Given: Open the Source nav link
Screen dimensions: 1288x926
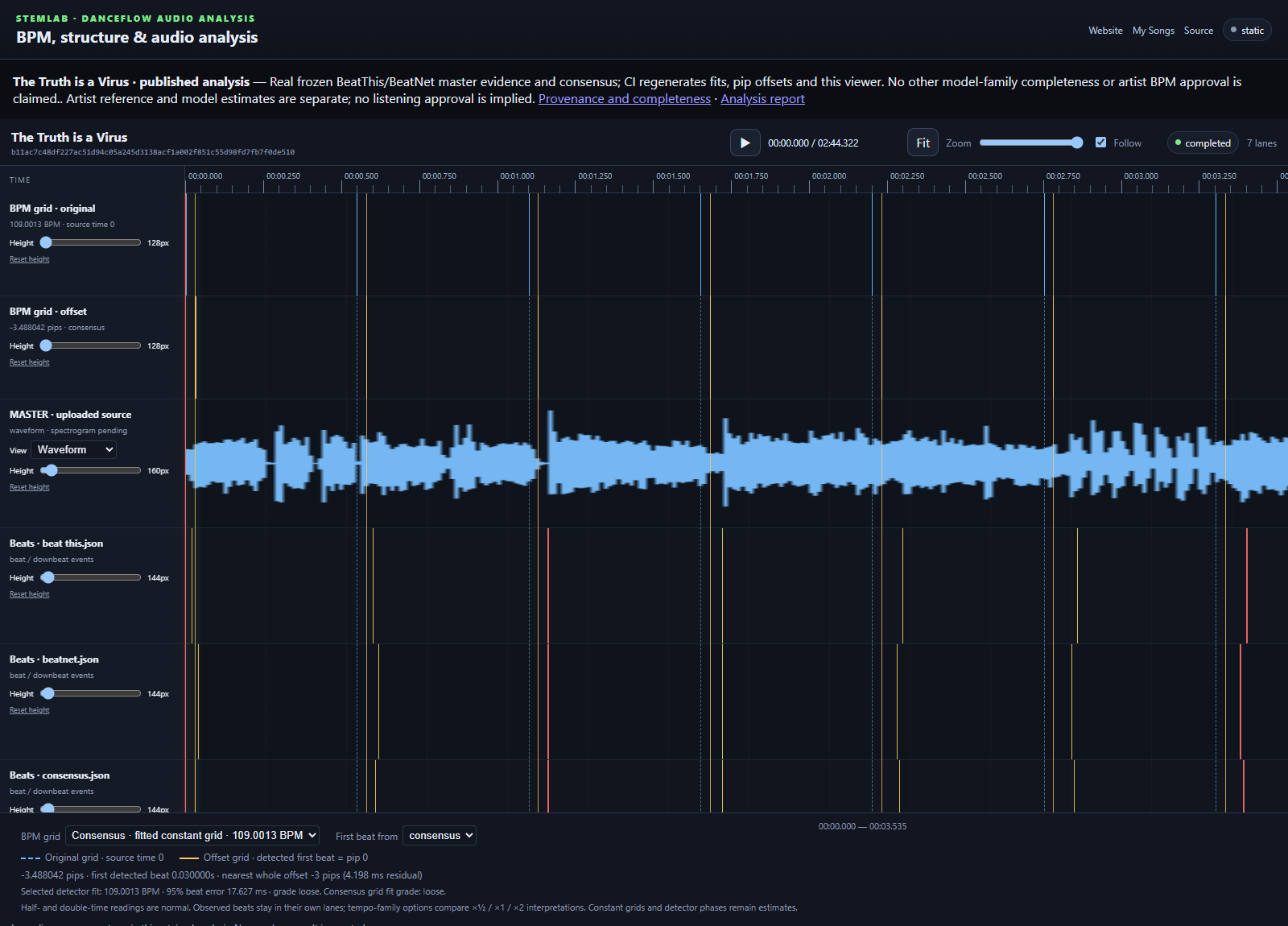Looking at the screenshot, I should (1198, 31).
